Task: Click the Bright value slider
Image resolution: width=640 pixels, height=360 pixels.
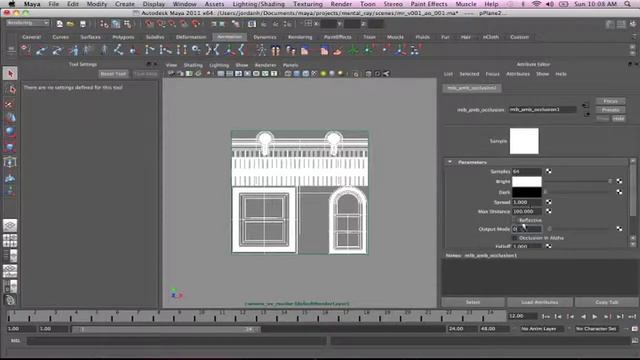Action: [578, 181]
